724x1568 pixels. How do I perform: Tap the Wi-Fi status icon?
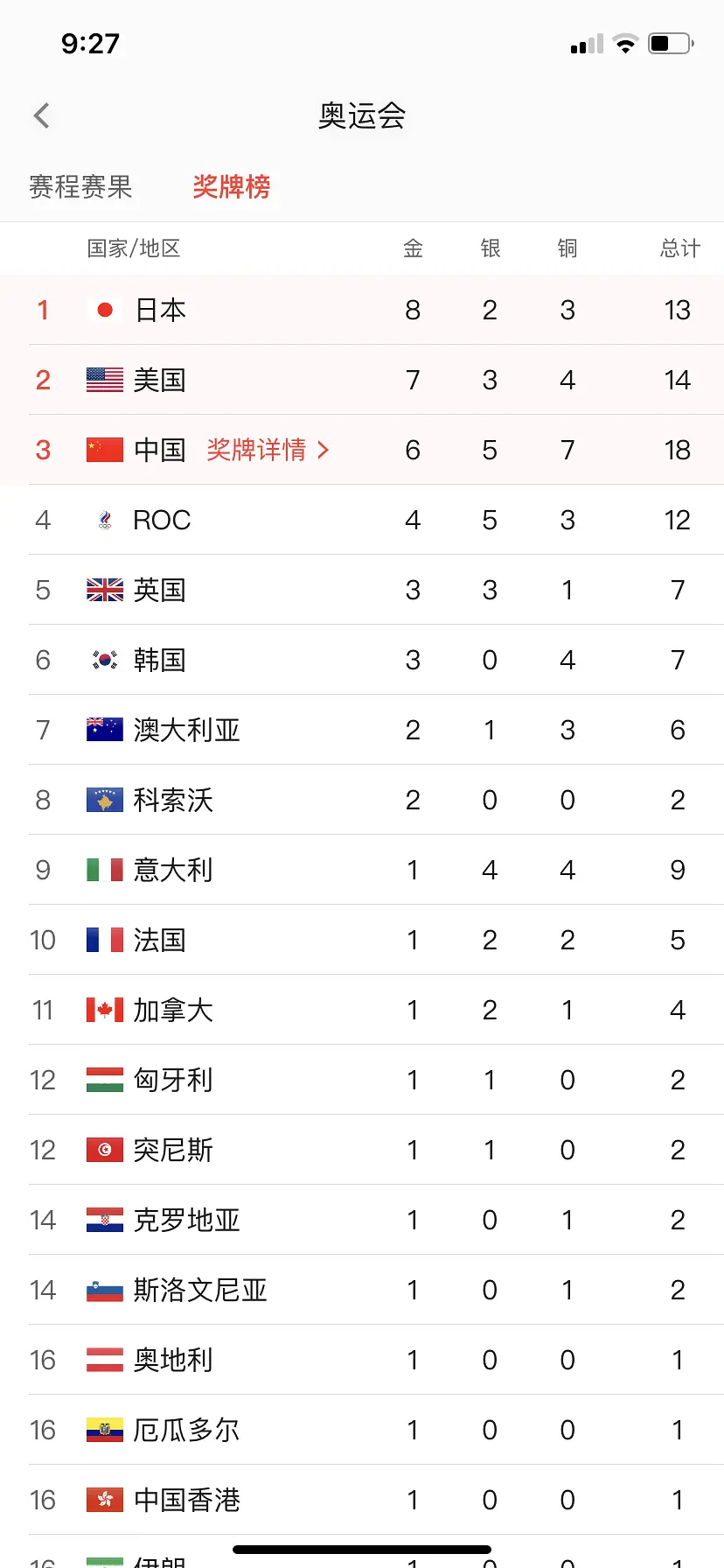[625, 44]
